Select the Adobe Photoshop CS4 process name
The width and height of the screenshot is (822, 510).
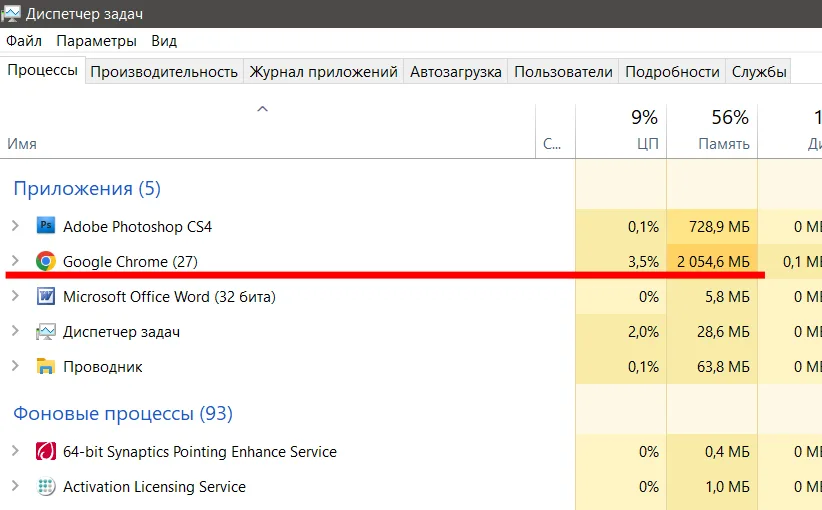point(137,226)
